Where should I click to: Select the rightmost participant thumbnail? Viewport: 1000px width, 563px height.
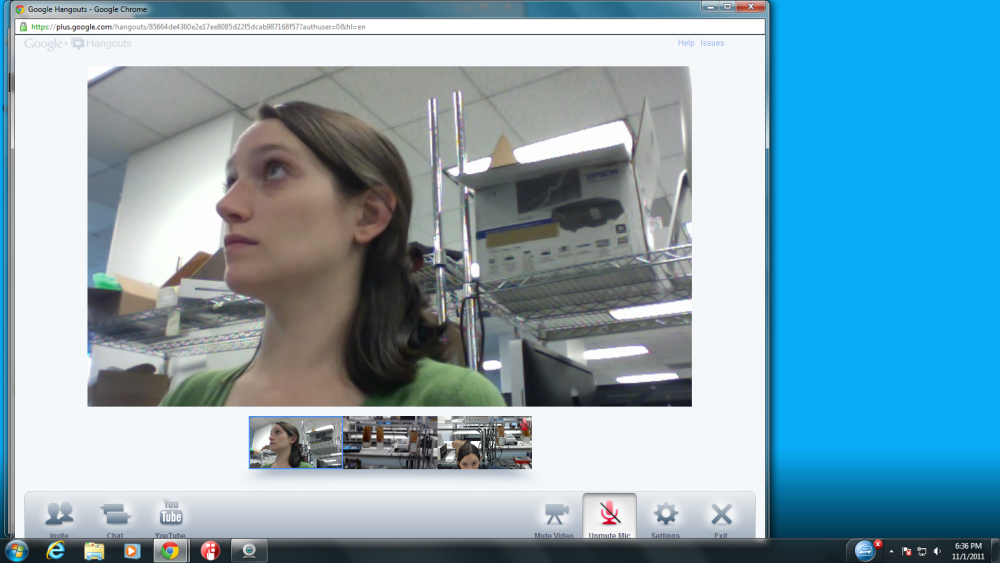[484, 443]
